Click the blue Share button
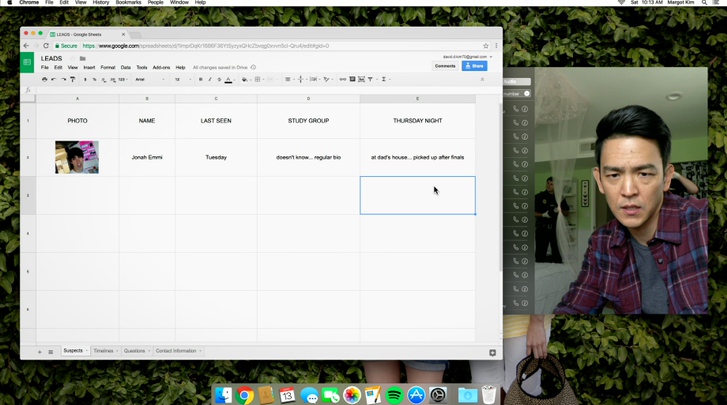Viewport: 727px width, 405px height. [474, 66]
